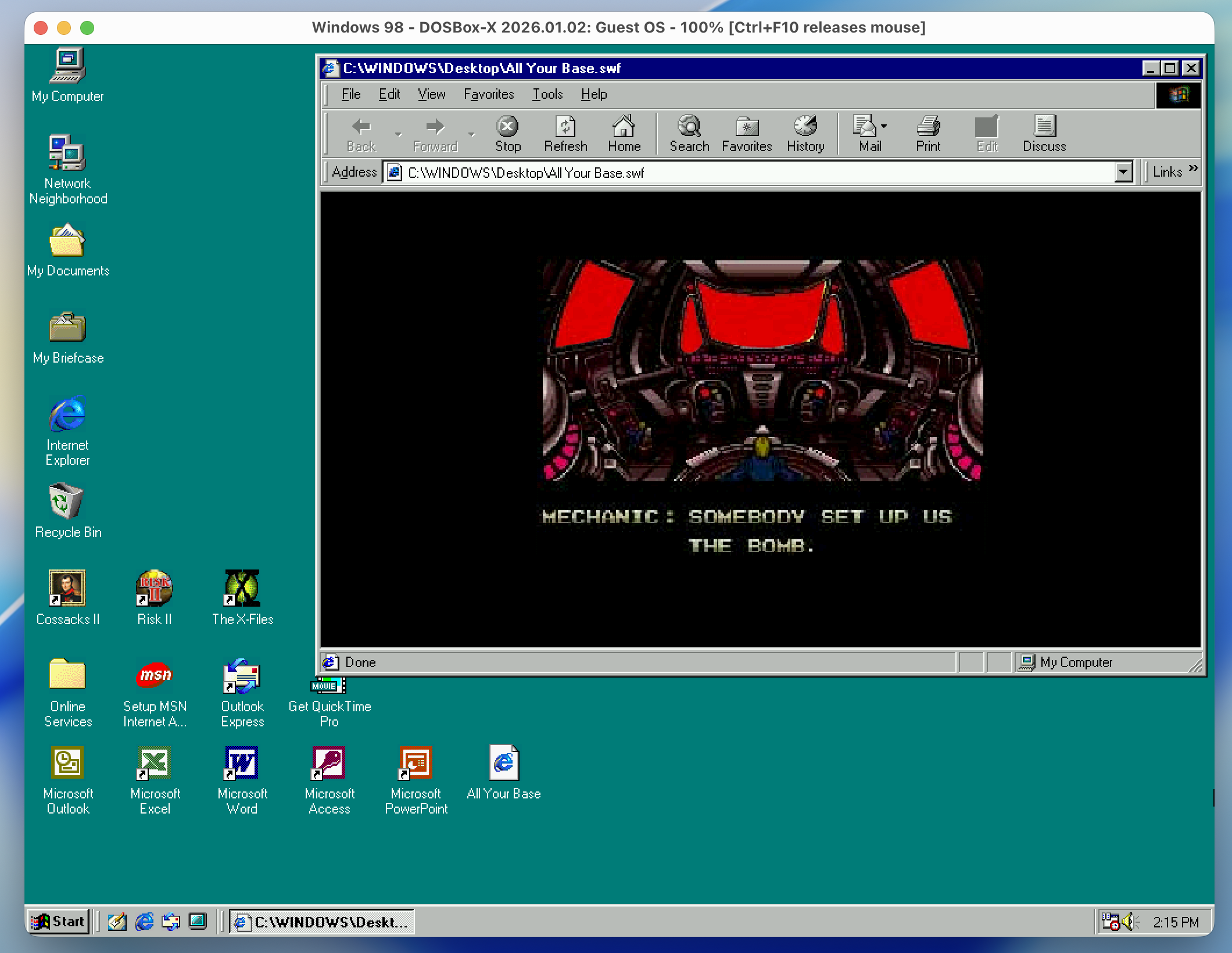The height and width of the screenshot is (953, 1232).
Task: Select the Microsoft Outlook icon
Action: click(x=67, y=780)
